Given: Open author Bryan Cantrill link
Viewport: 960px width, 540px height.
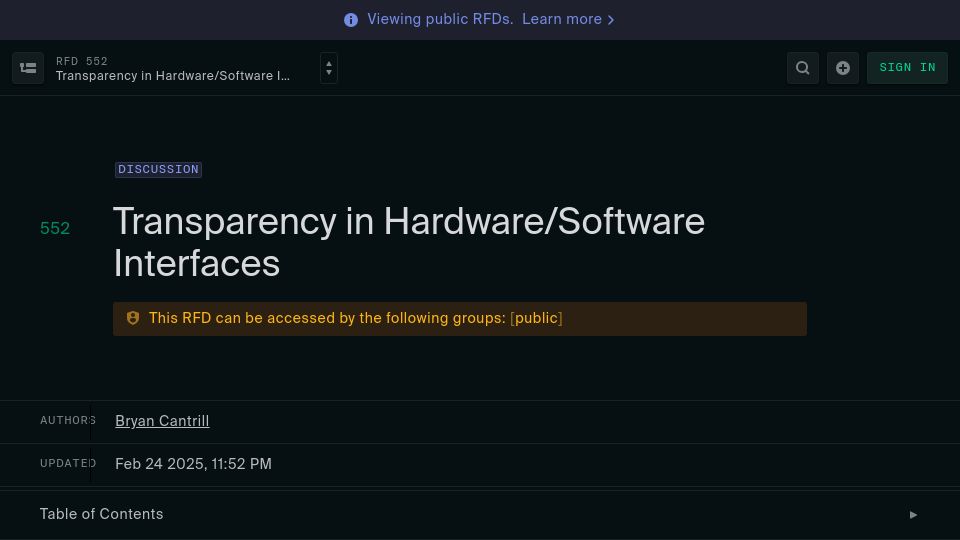Looking at the screenshot, I should tap(162, 421).
